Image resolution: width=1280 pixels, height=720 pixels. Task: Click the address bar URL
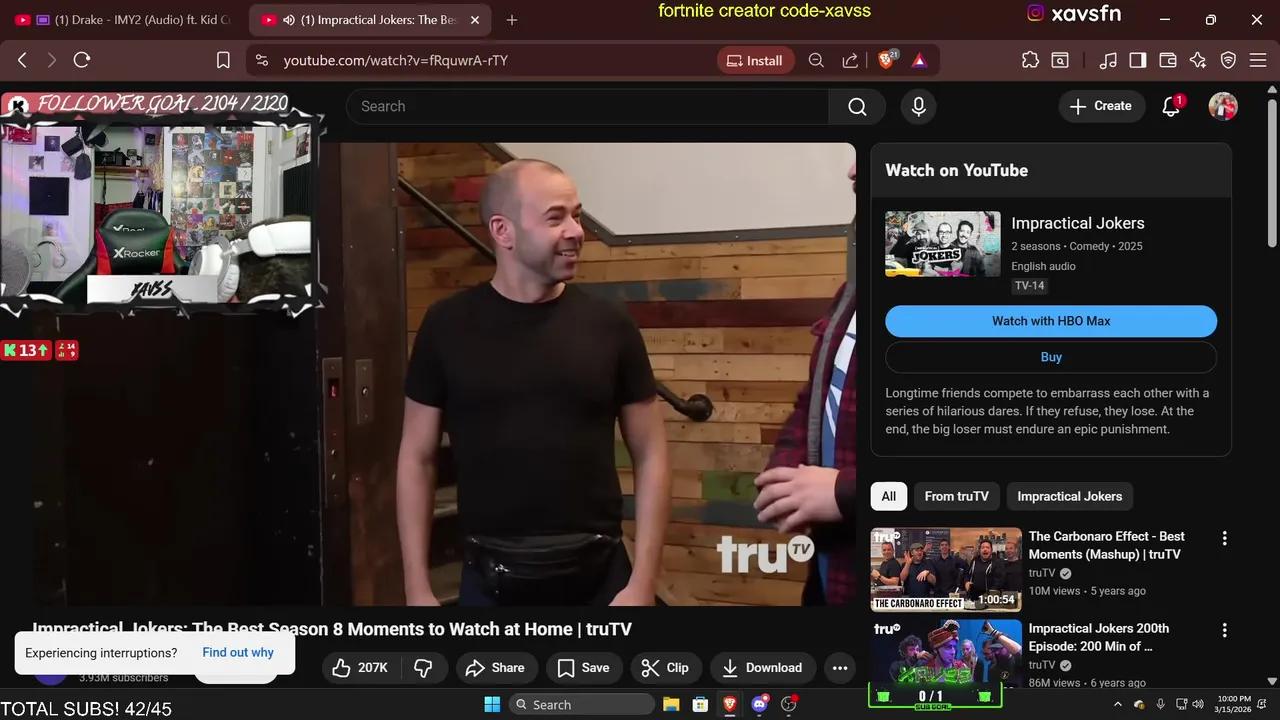pyautogui.click(x=396, y=60)
